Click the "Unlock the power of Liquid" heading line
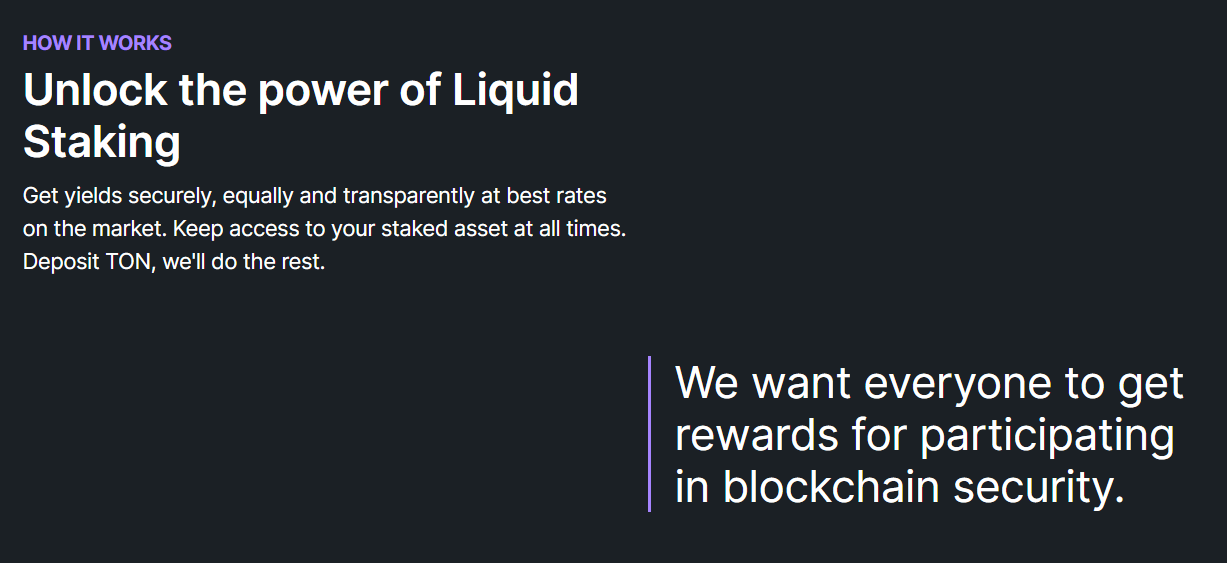This screenshot has height=563, width=1227. click(300, 91)
